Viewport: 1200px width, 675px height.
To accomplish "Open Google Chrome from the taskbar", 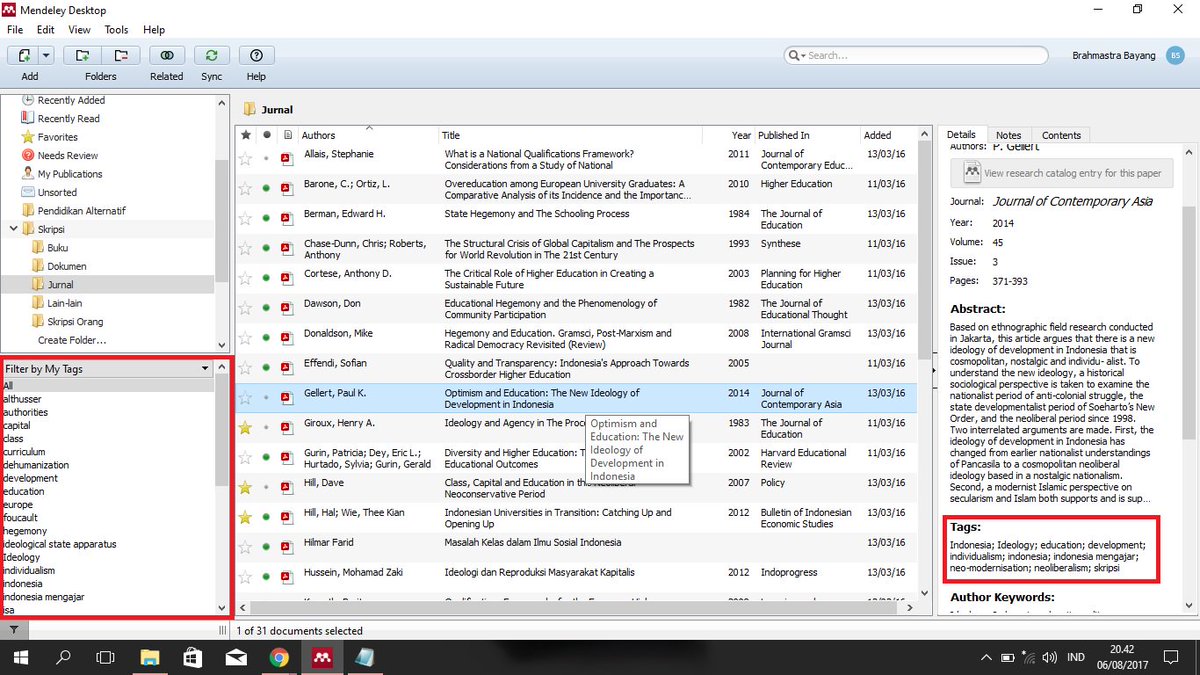I will pos(279,658).
